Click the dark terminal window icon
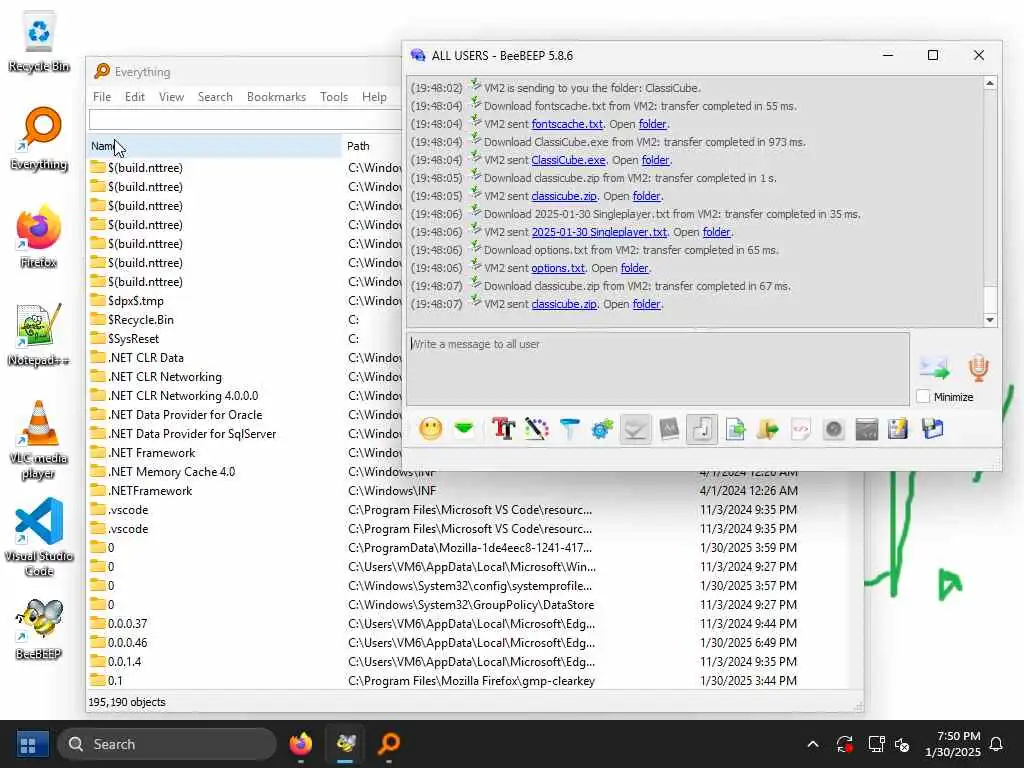1024x768 pixels. point(867,429)
